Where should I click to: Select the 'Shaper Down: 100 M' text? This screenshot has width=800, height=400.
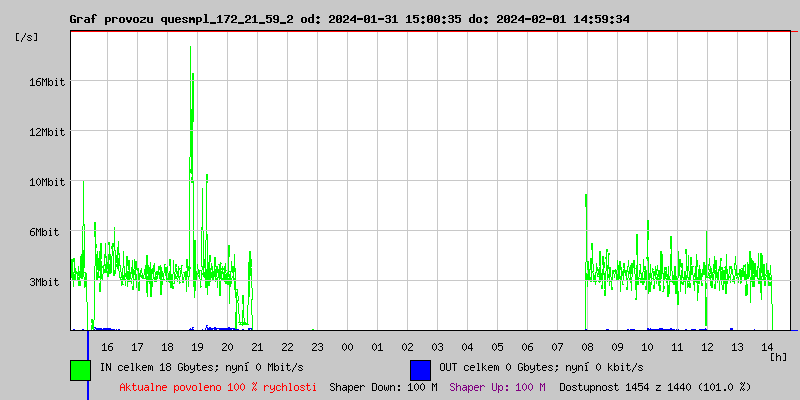pyautogui.click(x=383, y=387)
